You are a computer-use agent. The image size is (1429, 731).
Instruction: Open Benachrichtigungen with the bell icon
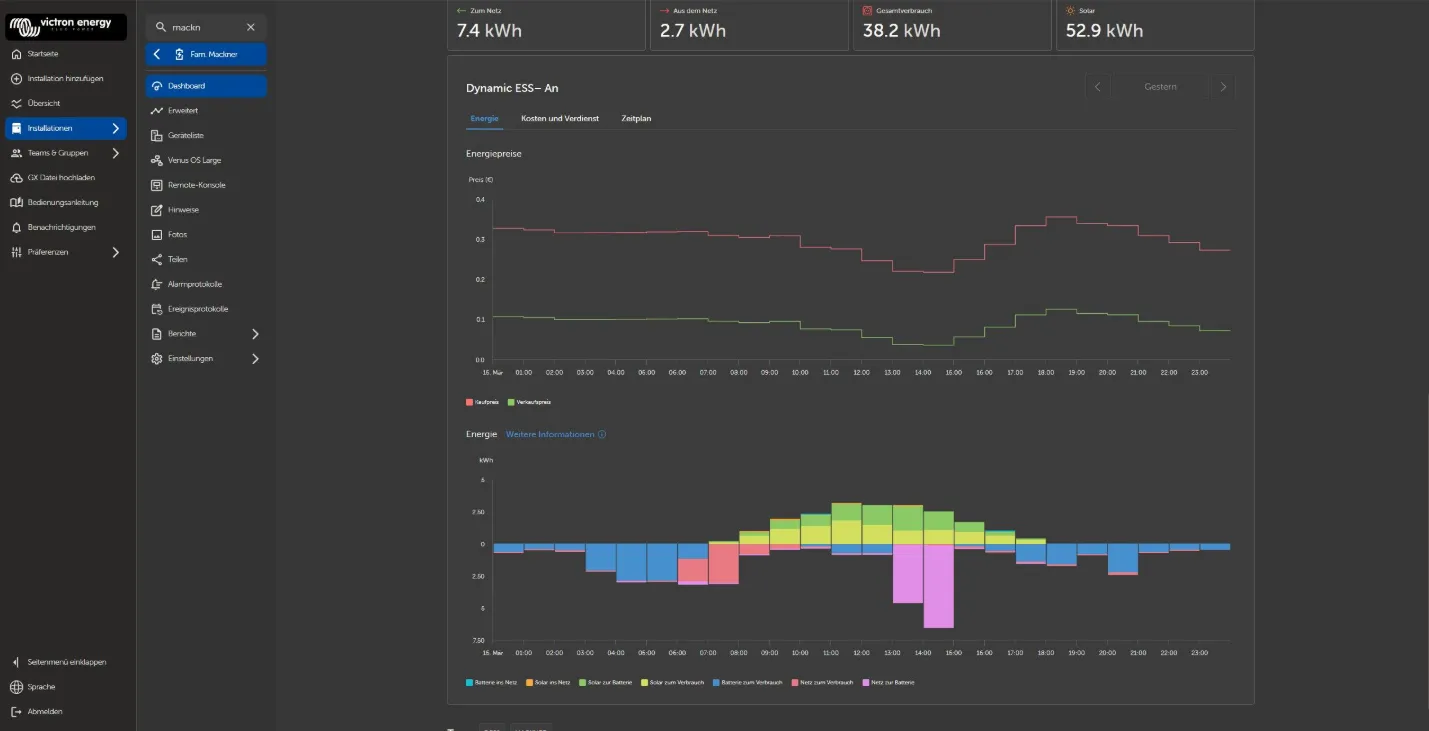click(x=16, y=227)
